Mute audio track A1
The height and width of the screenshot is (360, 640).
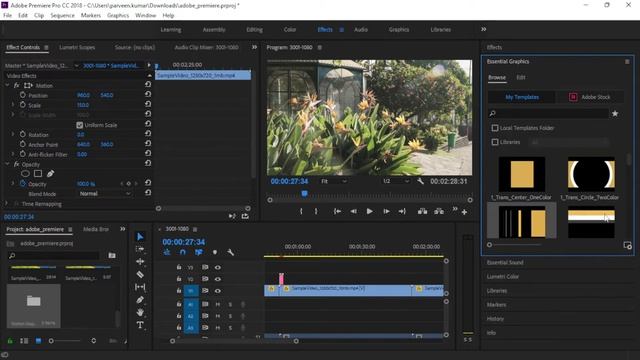click(x=218, y=304)
